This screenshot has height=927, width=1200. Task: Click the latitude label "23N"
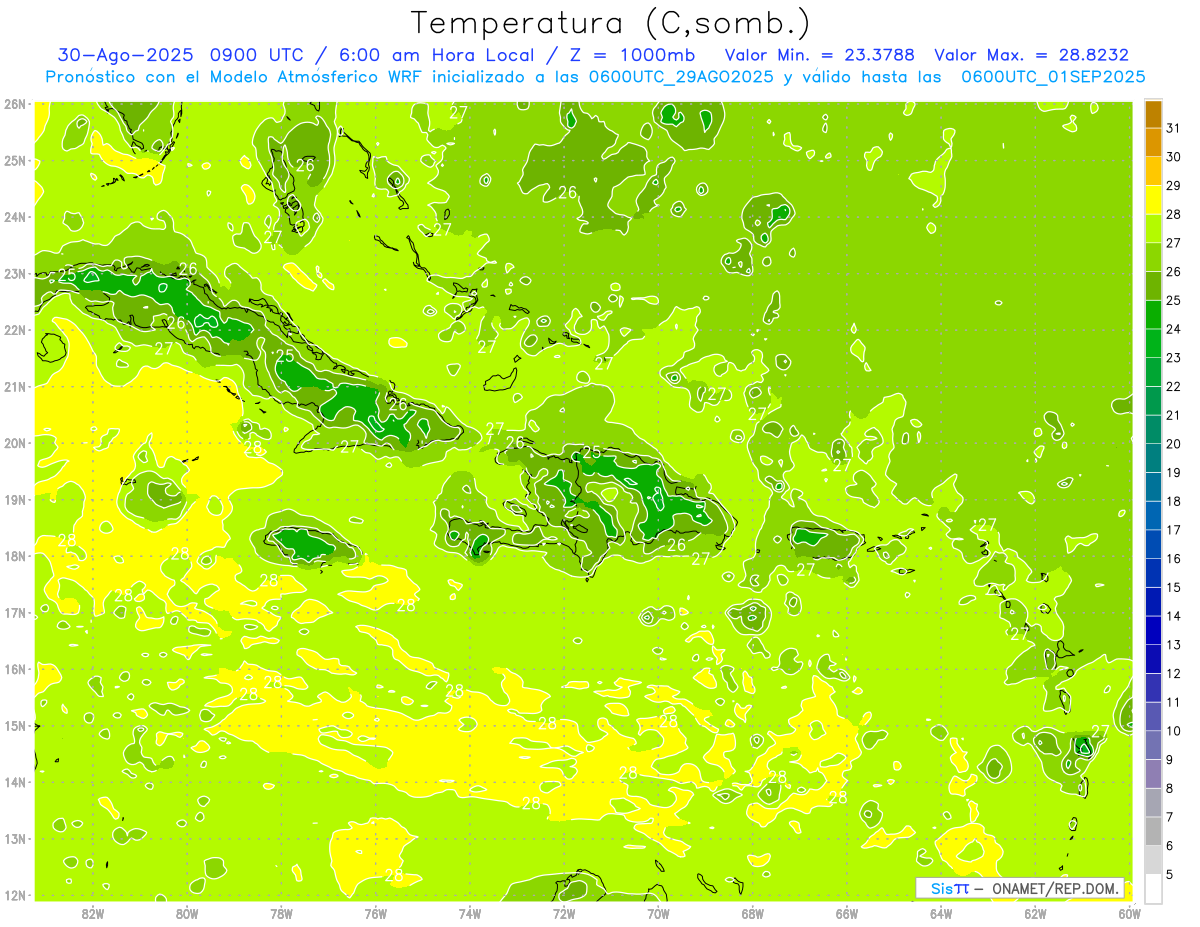pos(14,274)
